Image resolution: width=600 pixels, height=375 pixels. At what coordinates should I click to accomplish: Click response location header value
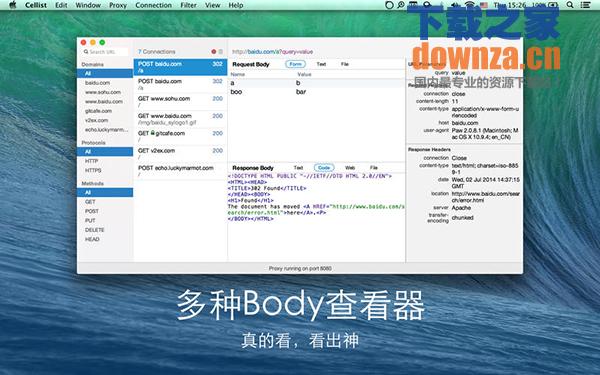click(x=486, y=197)
